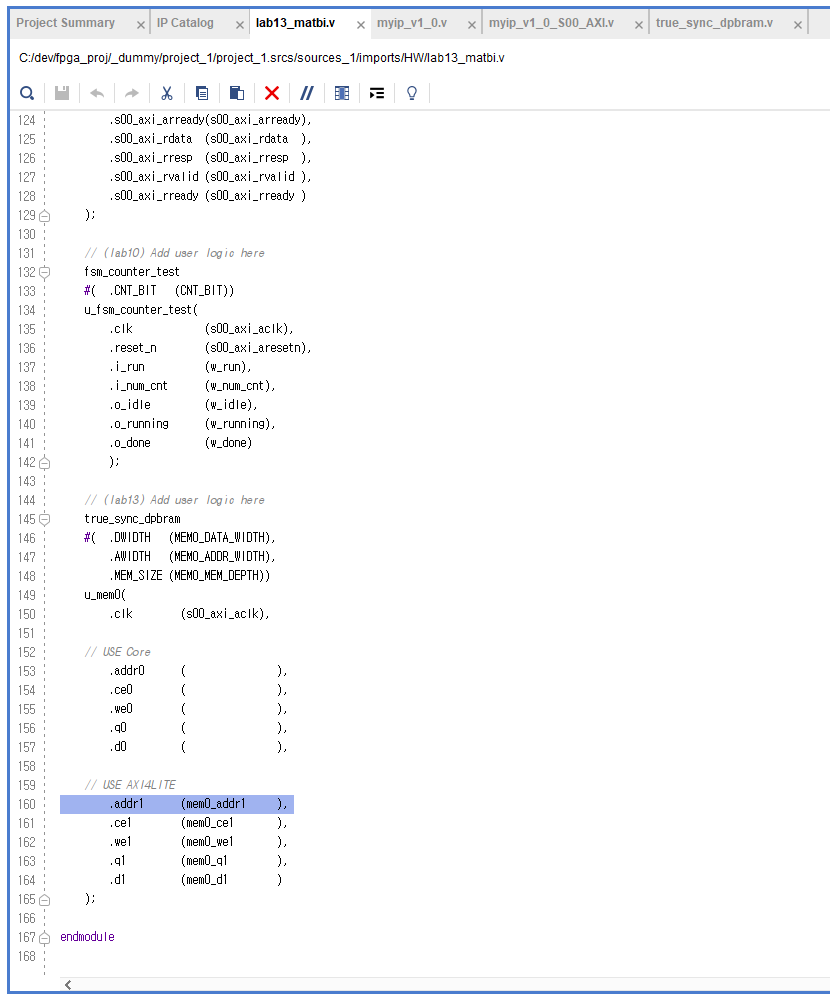The image size is (830, 1001).
Task: Click the .ce1 (mem0_ce1) port line
Action: (x=198, y=824)
